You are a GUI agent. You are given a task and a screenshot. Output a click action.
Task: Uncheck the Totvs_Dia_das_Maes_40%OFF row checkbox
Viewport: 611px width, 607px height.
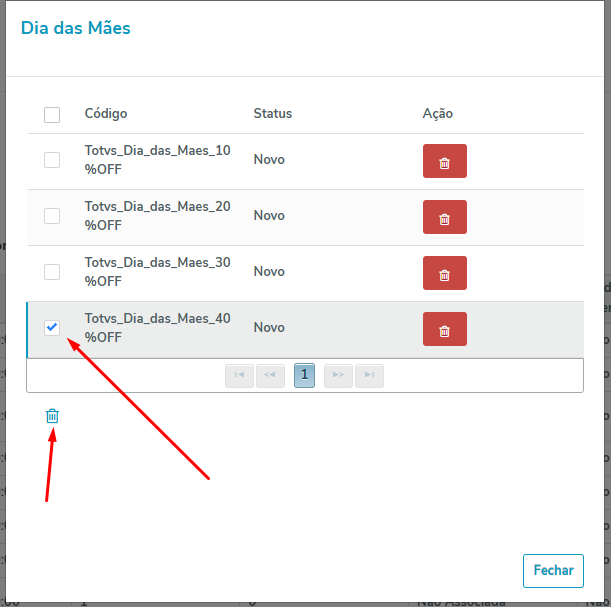(x=52, y=328)
